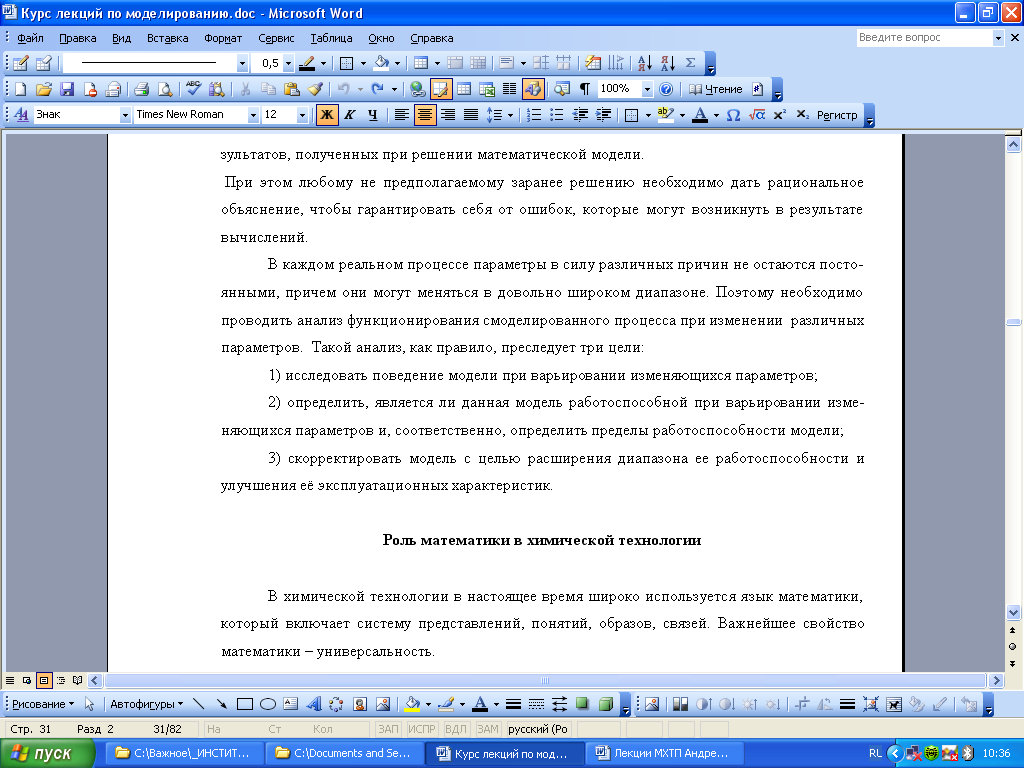Screen dimensions: 1024x768
Task: Apply subscript with the x₂ icon
Action: click(803, 115)
